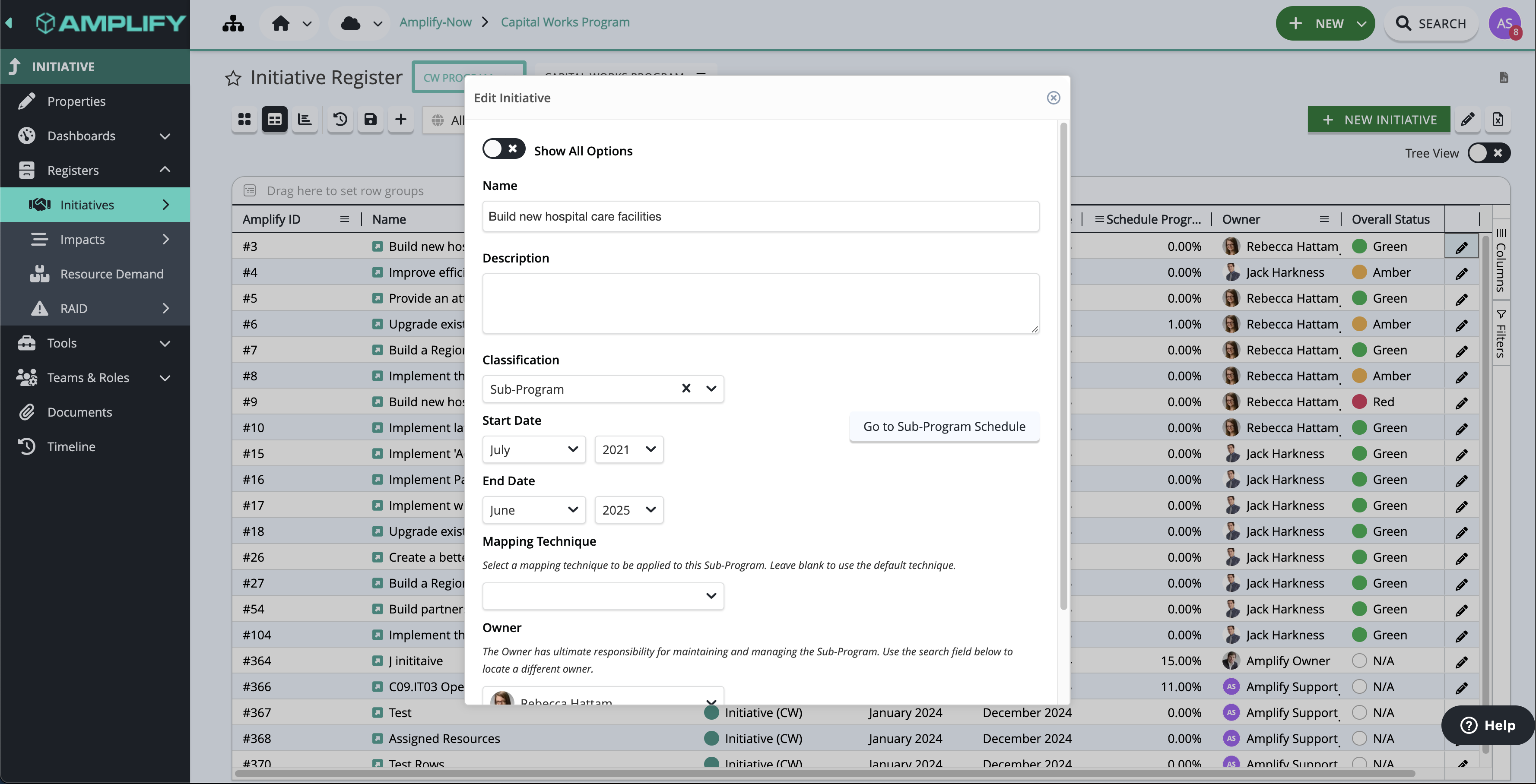Image resolution: width=1536 pixels, height=784 pixels.
Task: Open the Help widget
Action: (x=1487, y=725)
